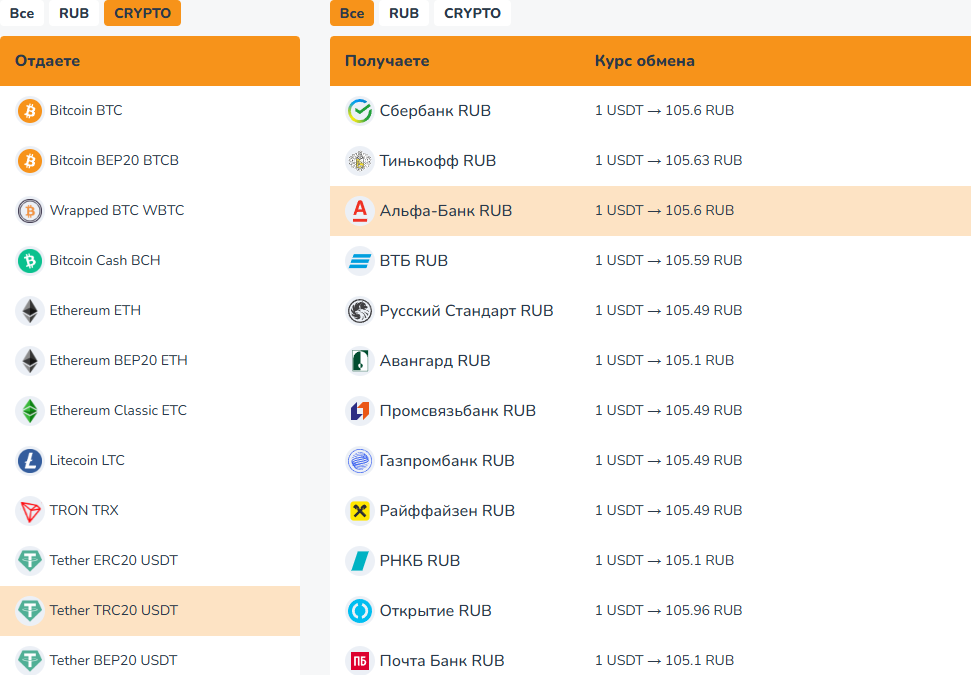Click the Ethereum ETH diamond icon
The height and width of the screenshot is (675, 971).
30,311
